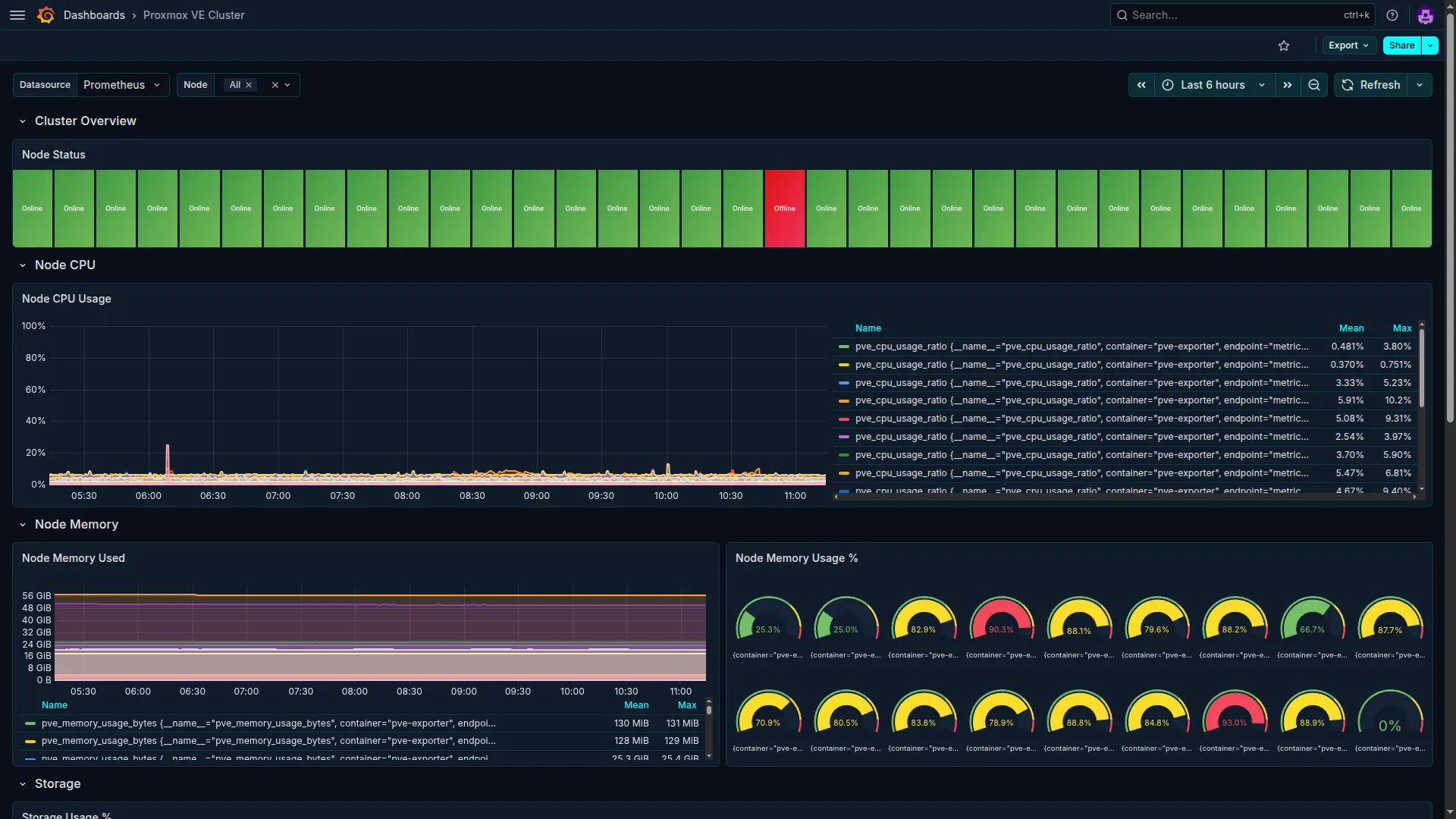Click the Share button
This screenshot has height=819, width=1456.
pos(1402,45)
